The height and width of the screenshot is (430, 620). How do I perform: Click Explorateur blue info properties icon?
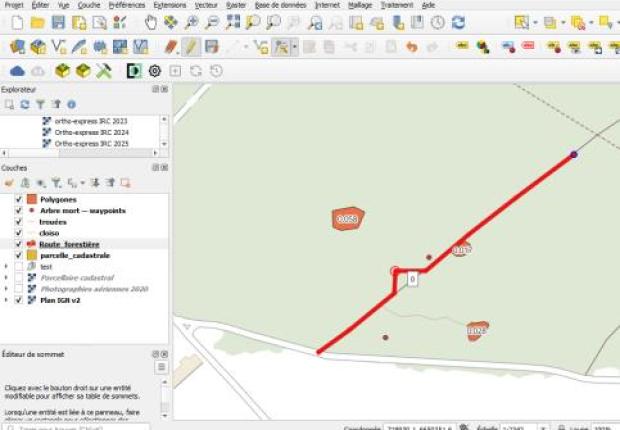(x=71, y=104)
